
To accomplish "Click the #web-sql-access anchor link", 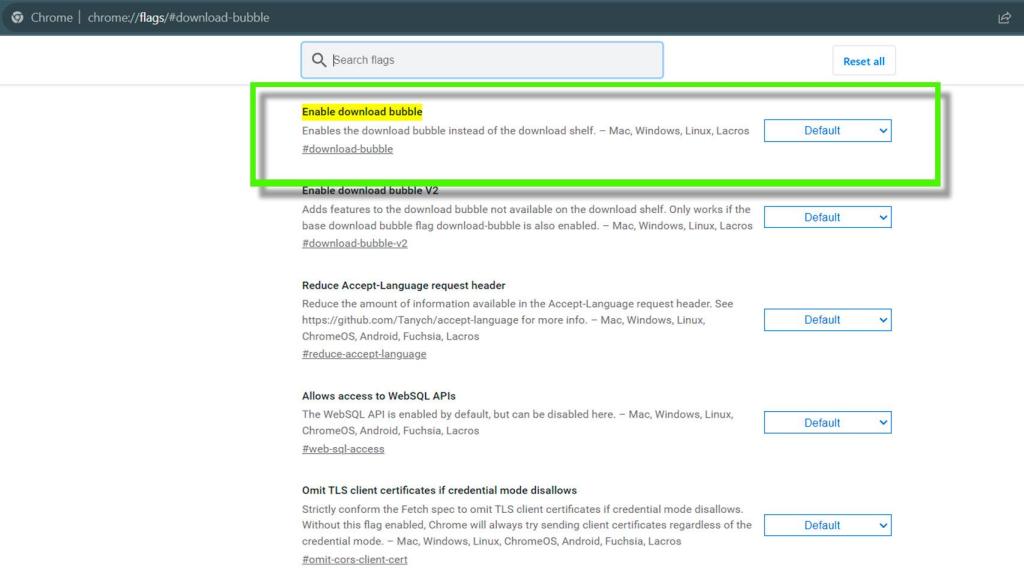I will point(343,449).
